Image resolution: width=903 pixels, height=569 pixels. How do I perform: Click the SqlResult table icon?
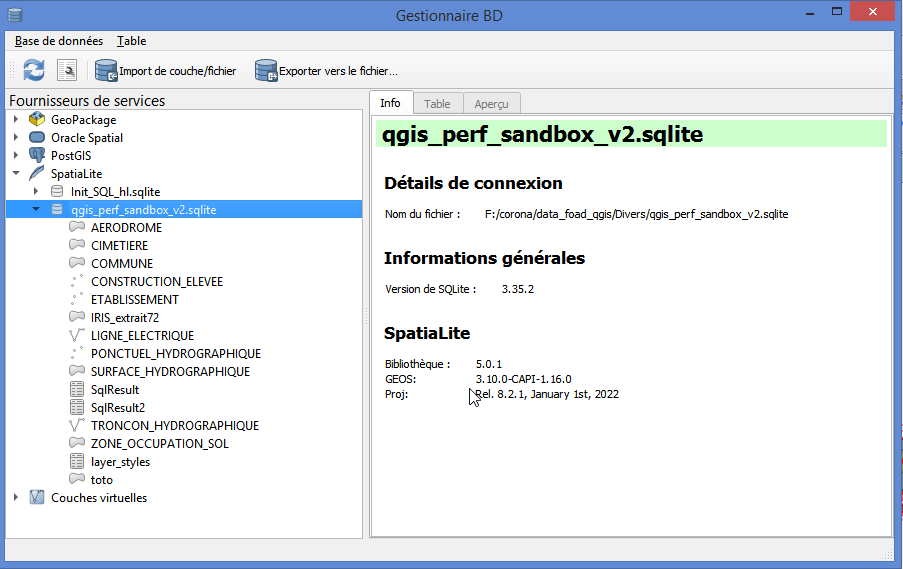click(77, 389)
